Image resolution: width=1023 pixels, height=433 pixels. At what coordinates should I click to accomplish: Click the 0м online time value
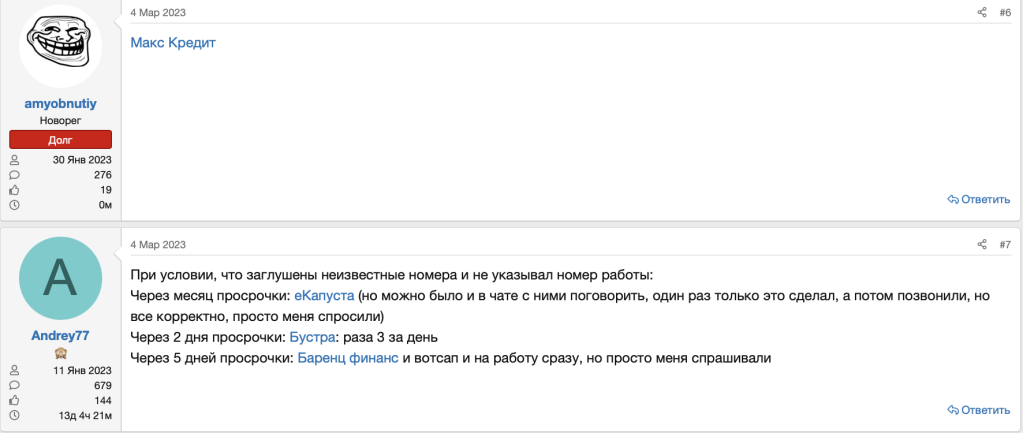105,205
